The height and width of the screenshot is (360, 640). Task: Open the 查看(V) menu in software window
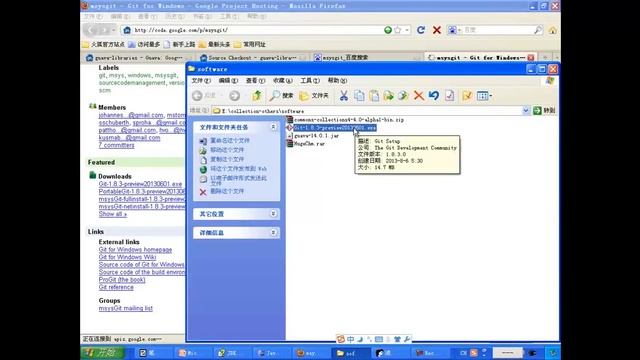tap(256, 80)
